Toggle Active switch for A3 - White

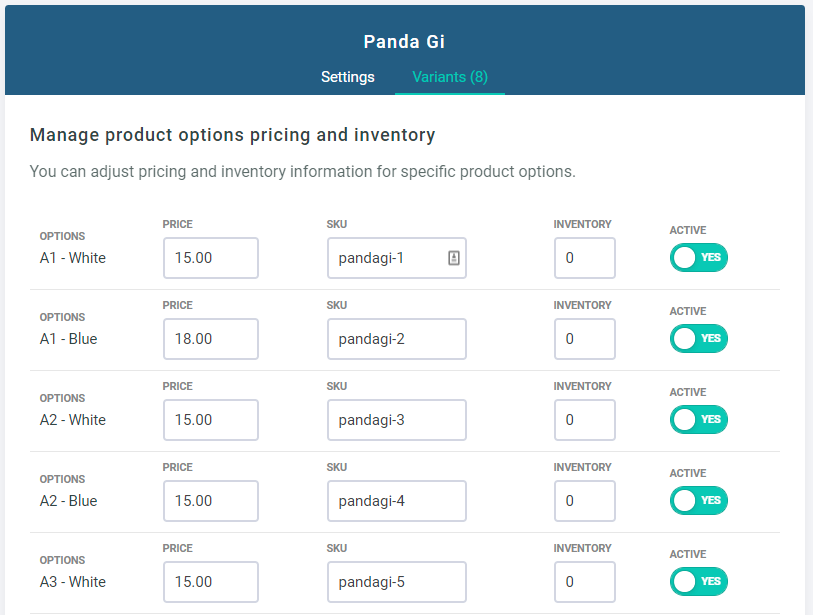[699, 582]
